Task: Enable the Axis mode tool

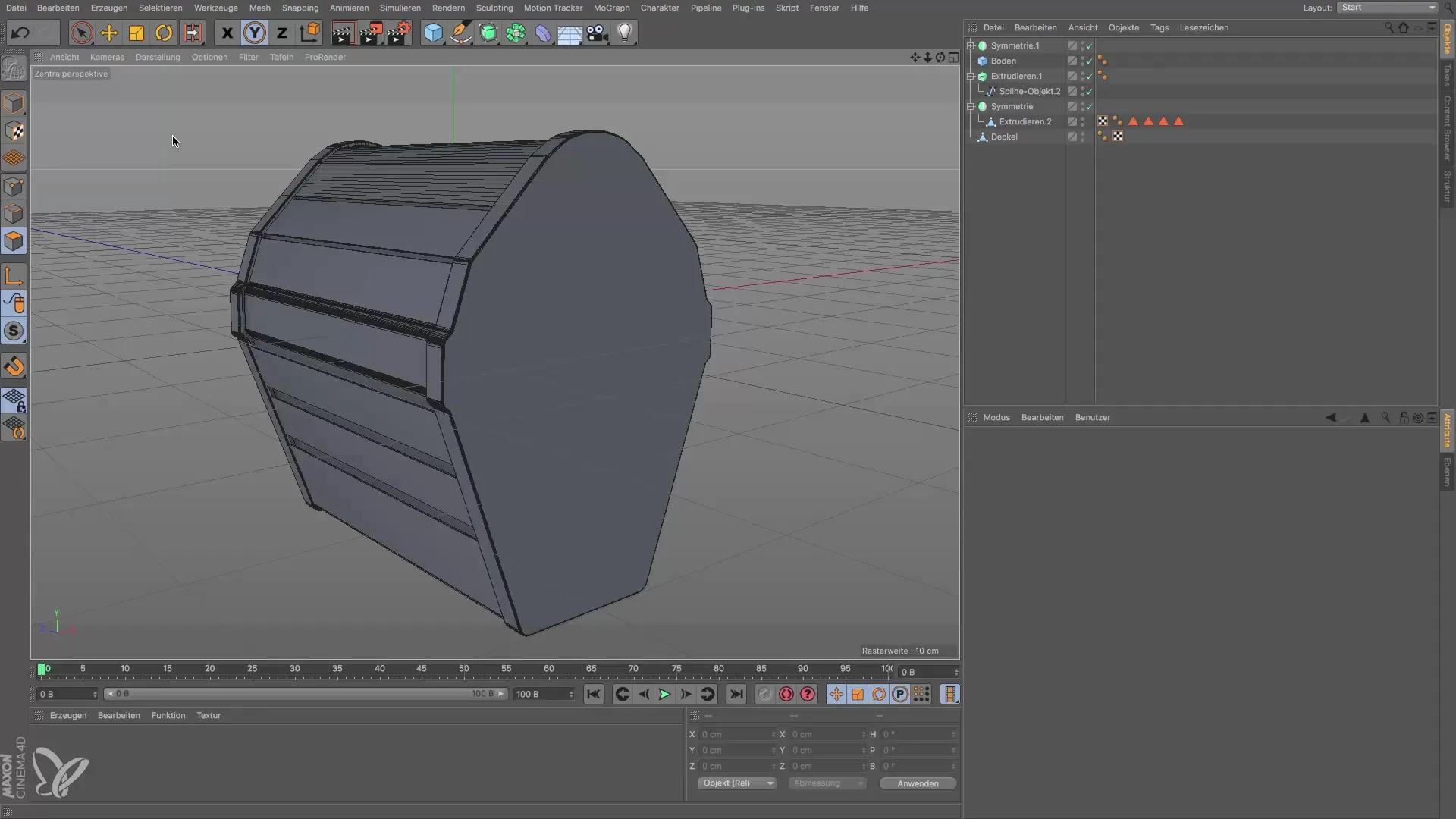Action: tap(14, 275)
